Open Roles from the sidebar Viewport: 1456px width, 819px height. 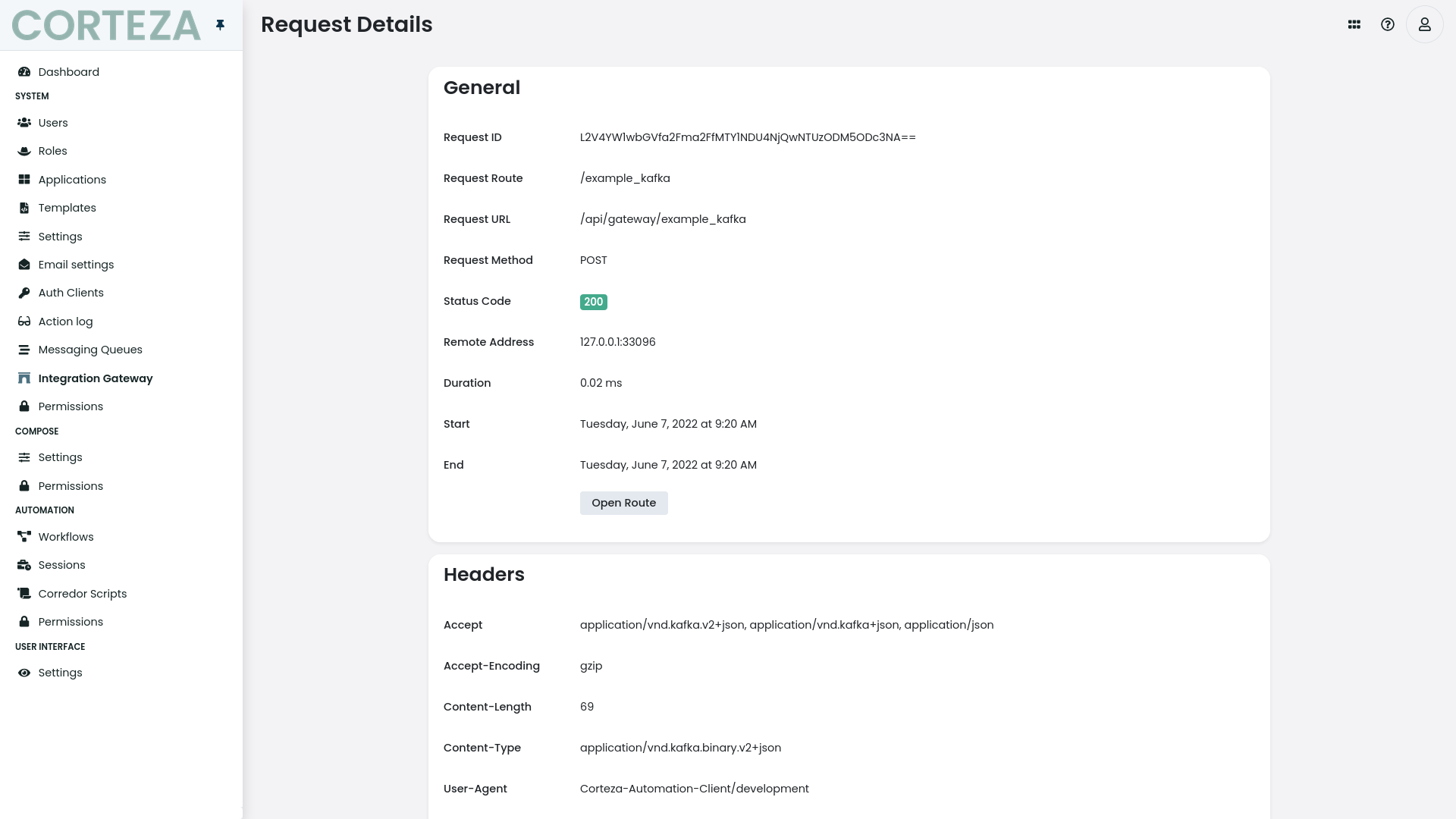click(53, 151)
